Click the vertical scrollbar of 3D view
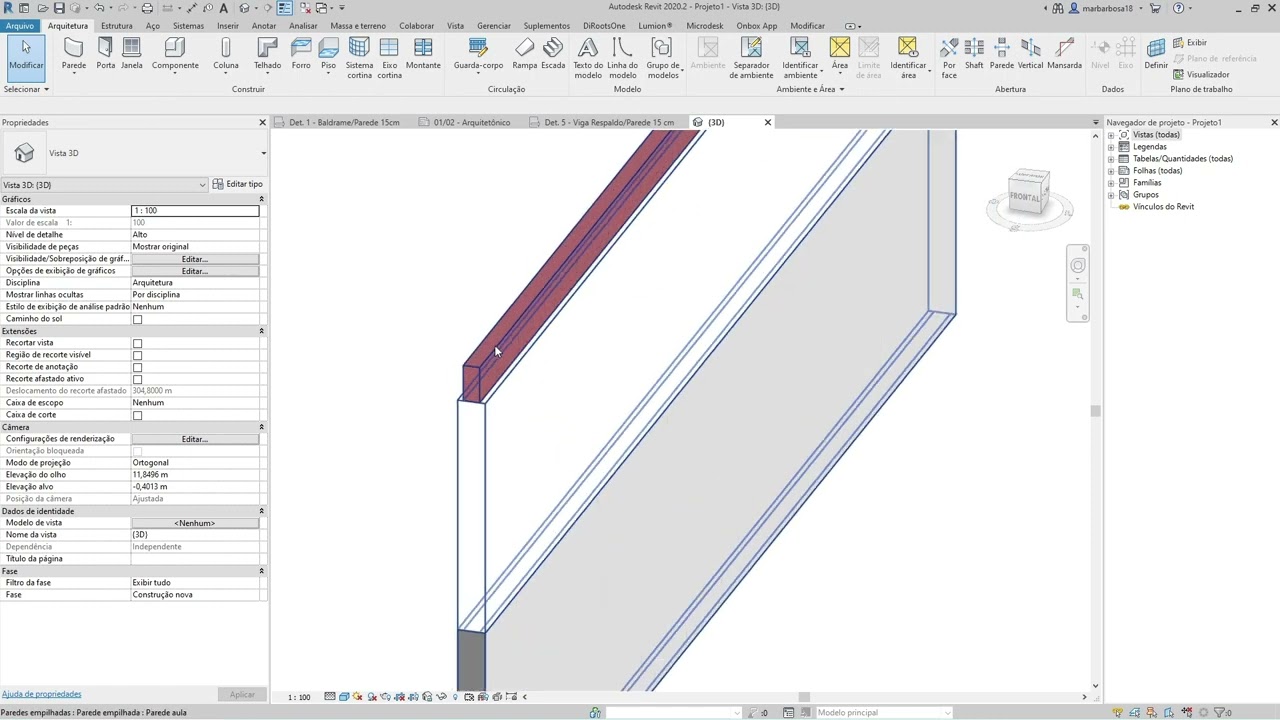Viewport: 1280px width, 720px height. (x=1095, y=410)
